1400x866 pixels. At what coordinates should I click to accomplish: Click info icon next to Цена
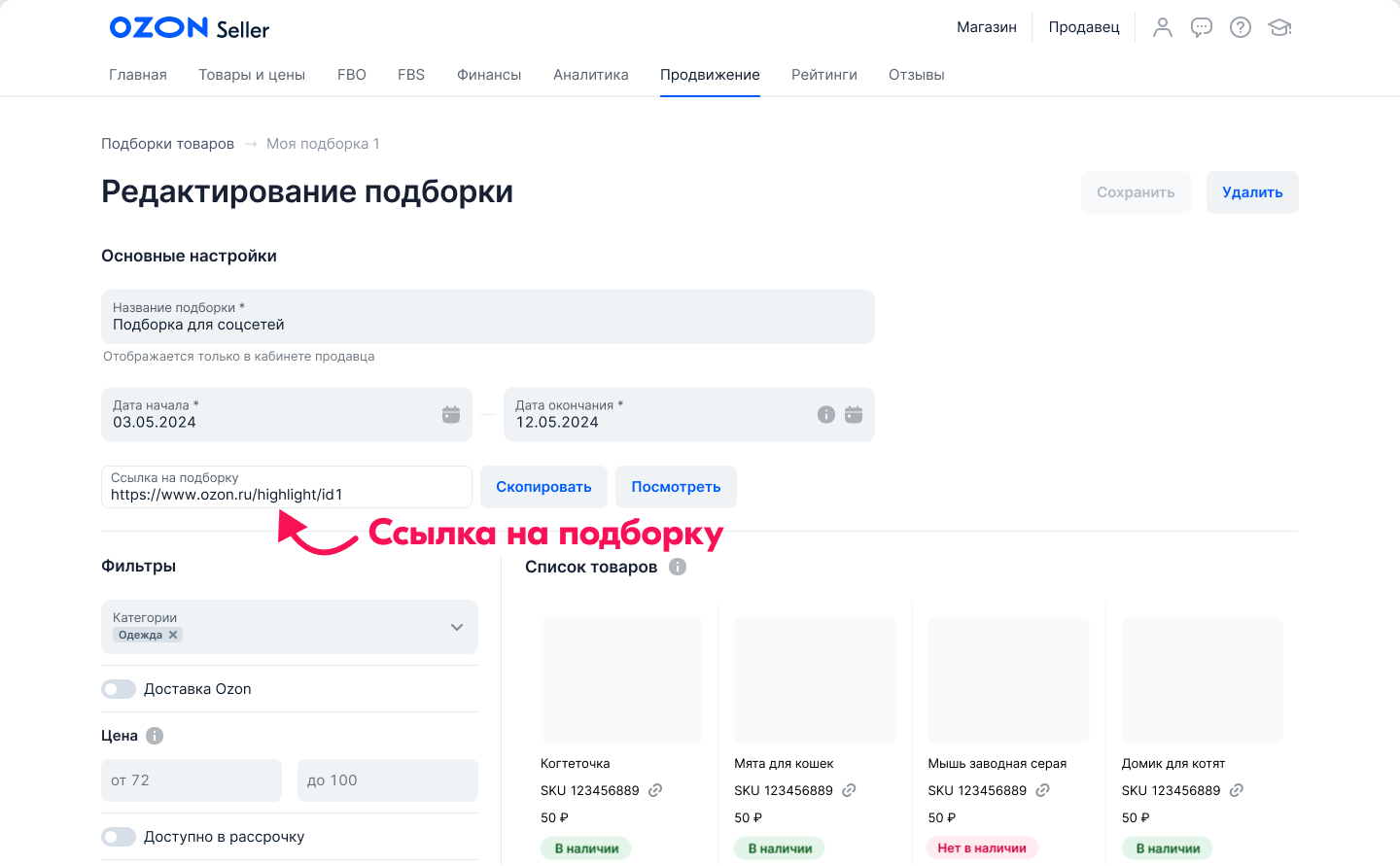[x=155, y=736]
